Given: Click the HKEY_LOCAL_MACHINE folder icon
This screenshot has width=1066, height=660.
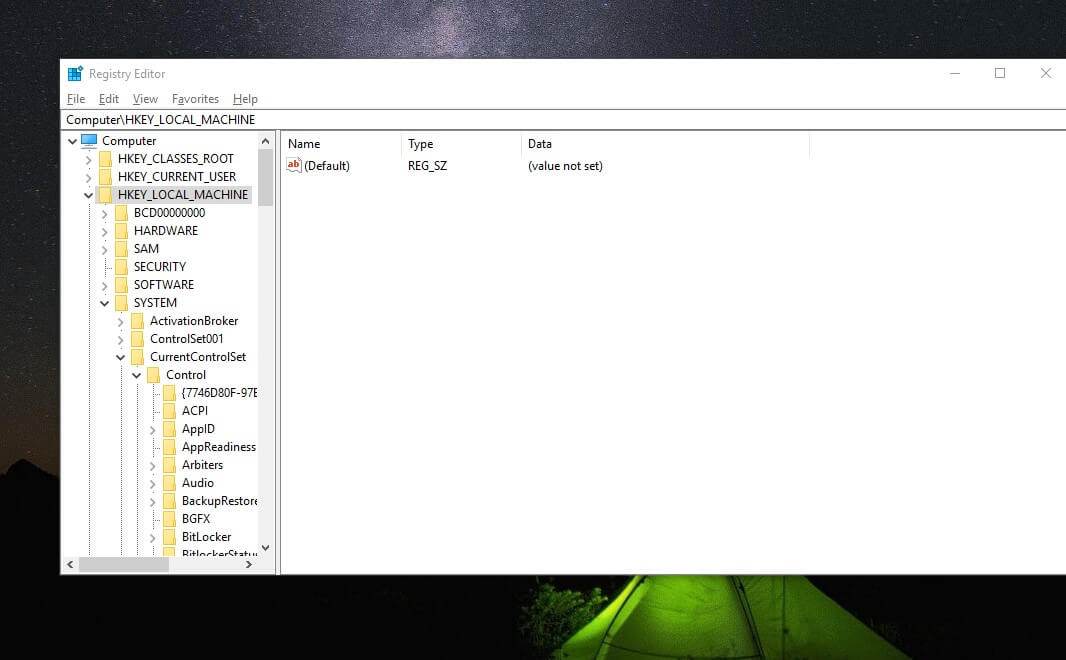Looking at the screenshot, I should (x=106, y=194).
